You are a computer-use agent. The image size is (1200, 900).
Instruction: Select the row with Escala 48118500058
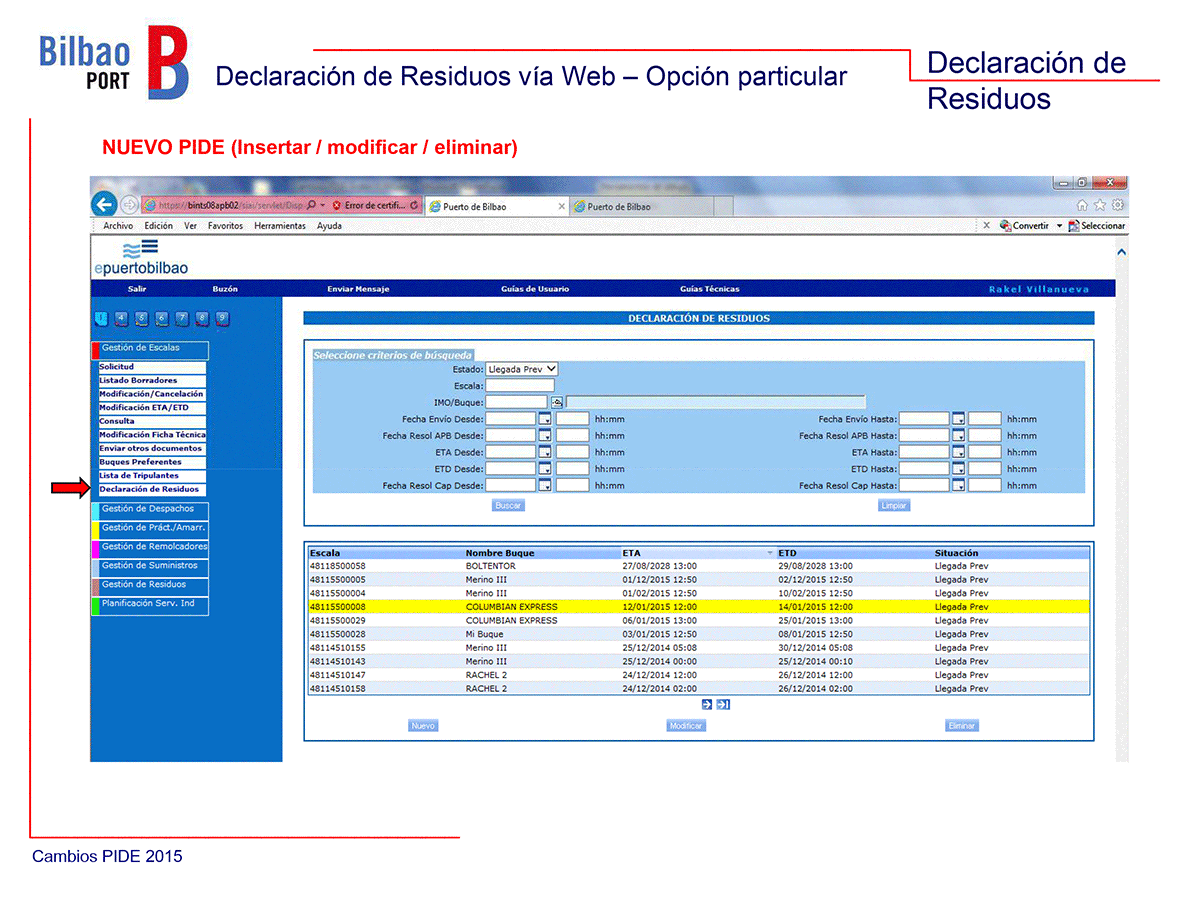coord(697,566)
